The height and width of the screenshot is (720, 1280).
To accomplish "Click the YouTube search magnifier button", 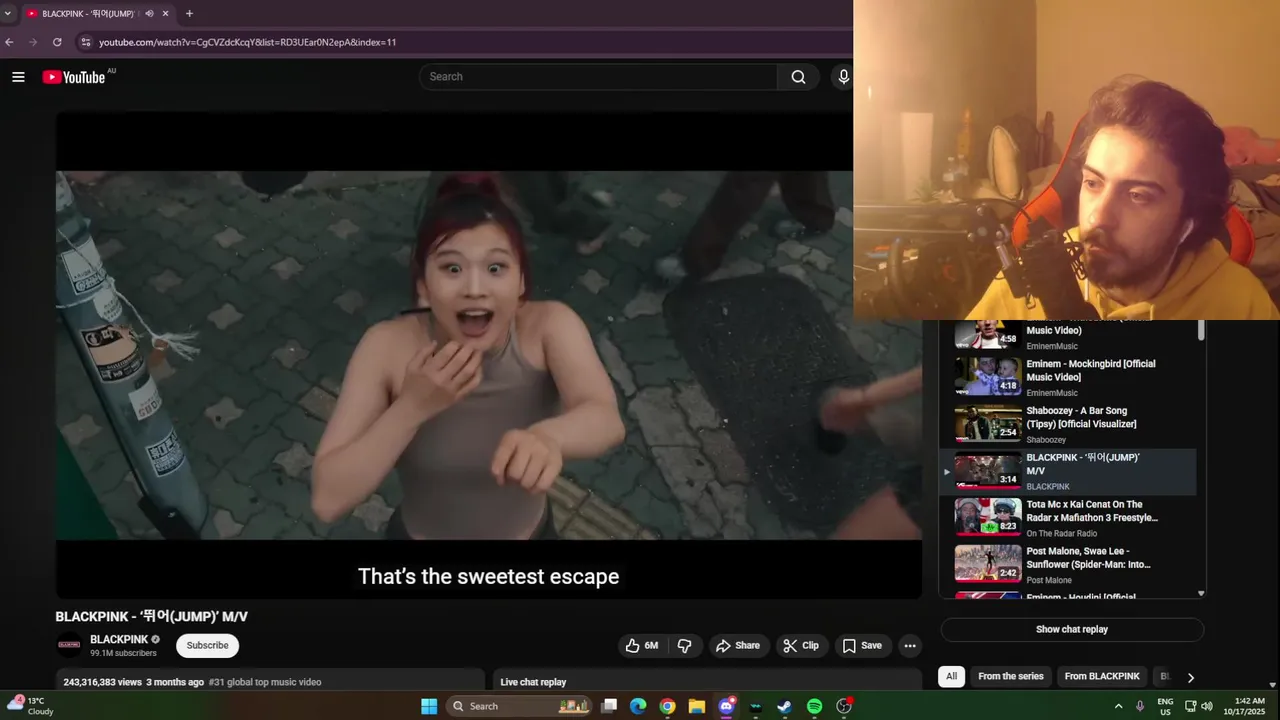I will pos(798,77).
